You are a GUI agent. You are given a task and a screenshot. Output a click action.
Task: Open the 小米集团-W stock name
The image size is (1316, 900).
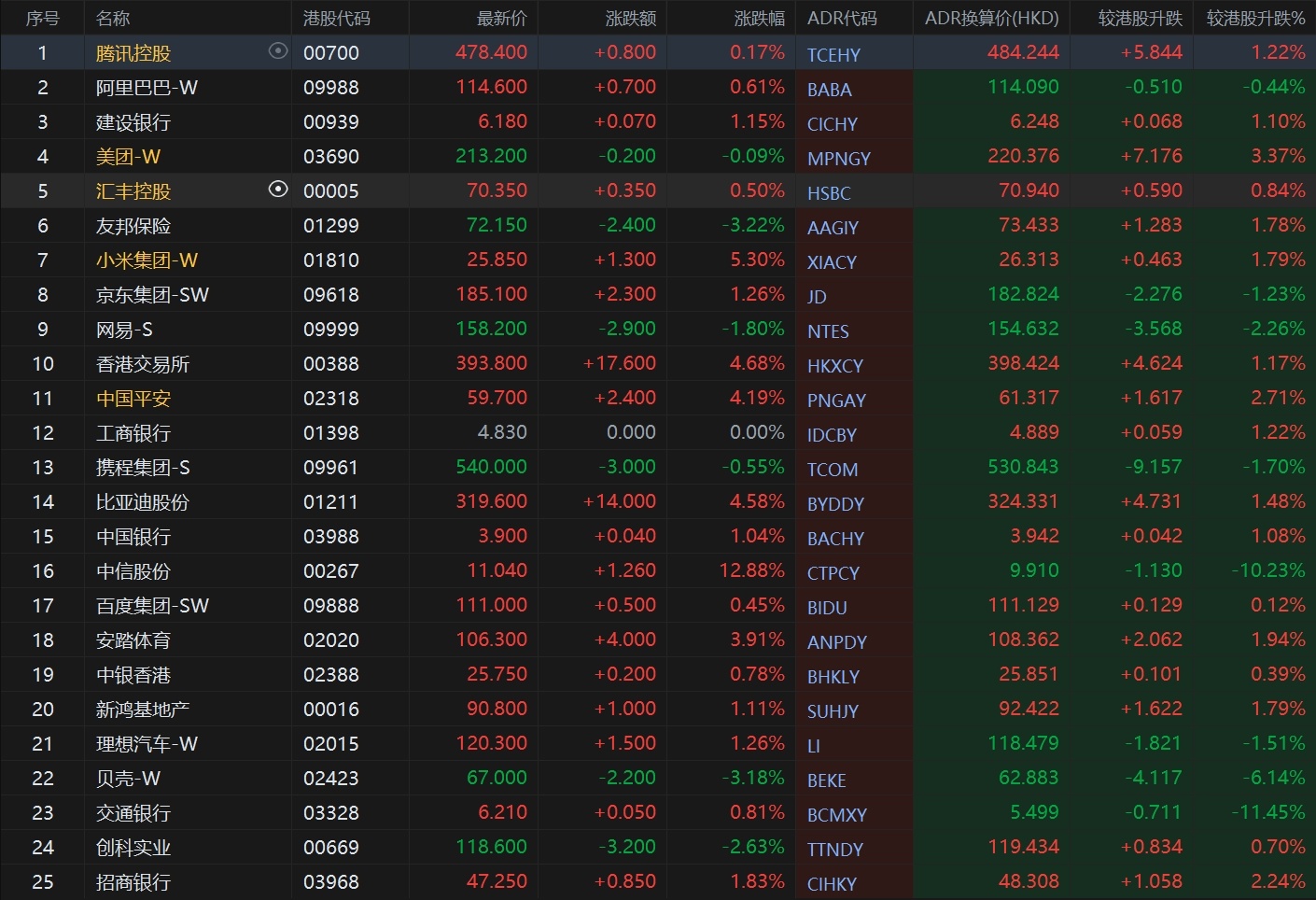point(147,260)
